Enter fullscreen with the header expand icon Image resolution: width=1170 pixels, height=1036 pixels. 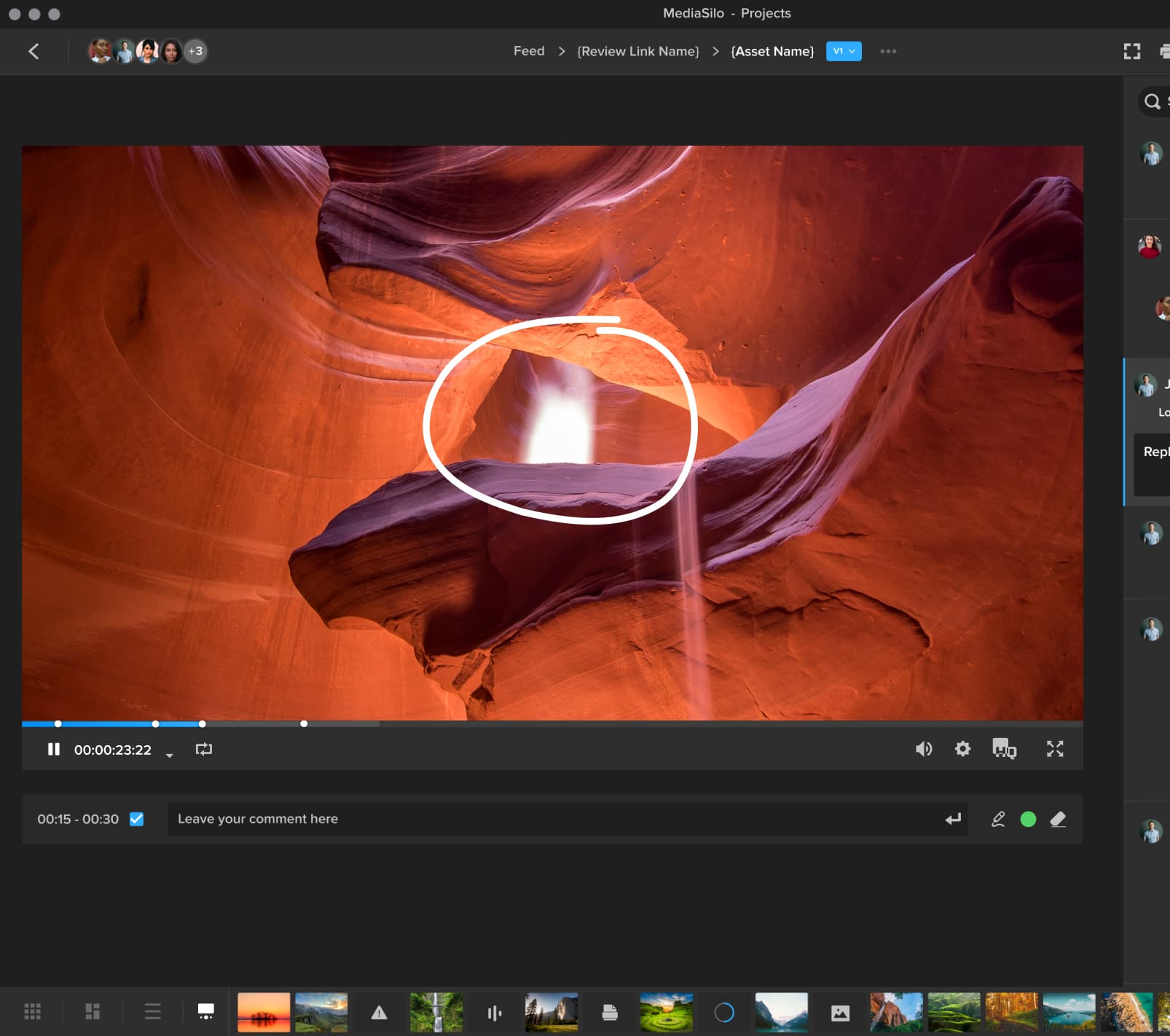(x=1131, y=51)
